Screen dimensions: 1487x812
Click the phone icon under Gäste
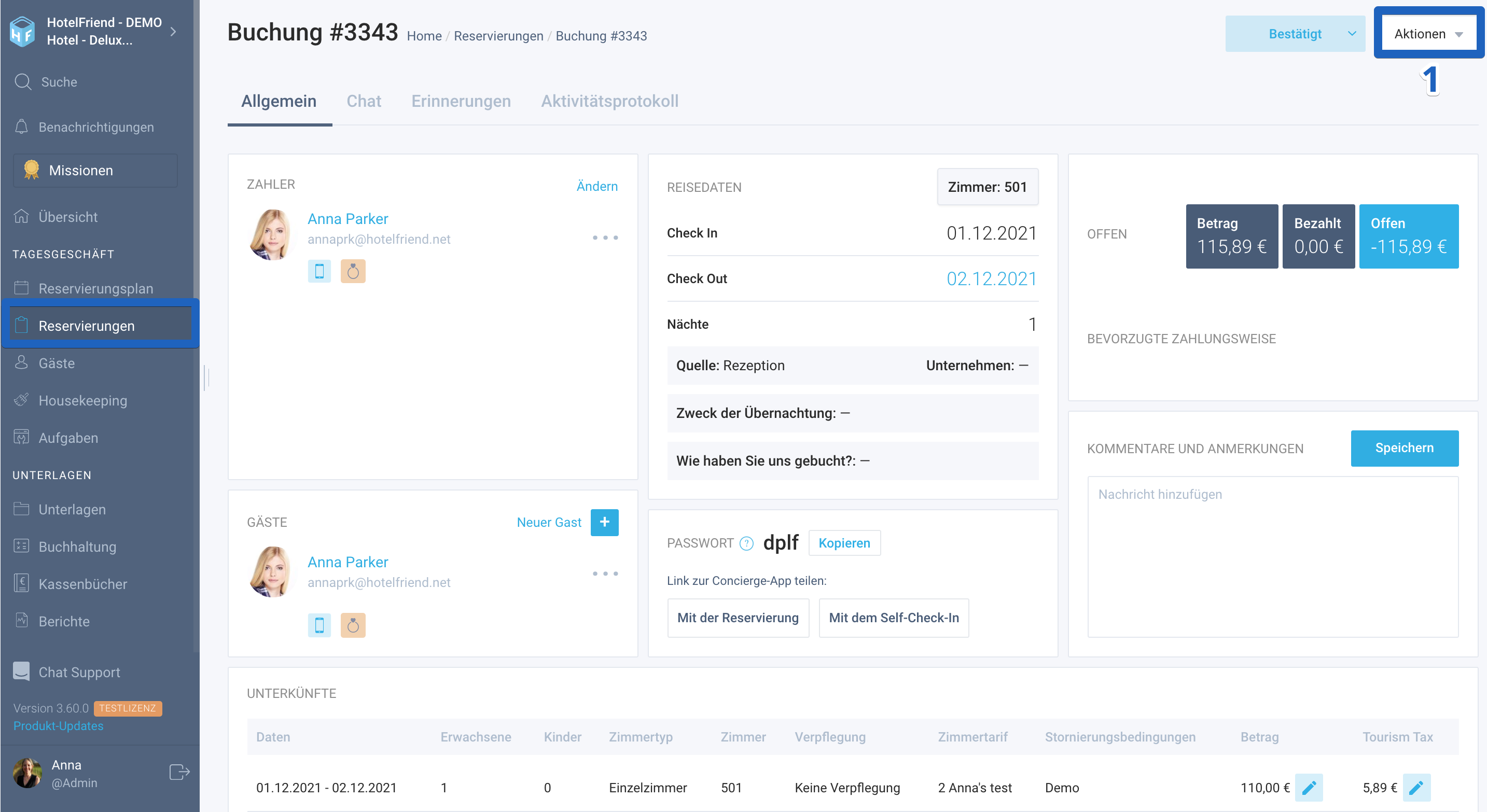pyautogui.click(x=319, y=625)
